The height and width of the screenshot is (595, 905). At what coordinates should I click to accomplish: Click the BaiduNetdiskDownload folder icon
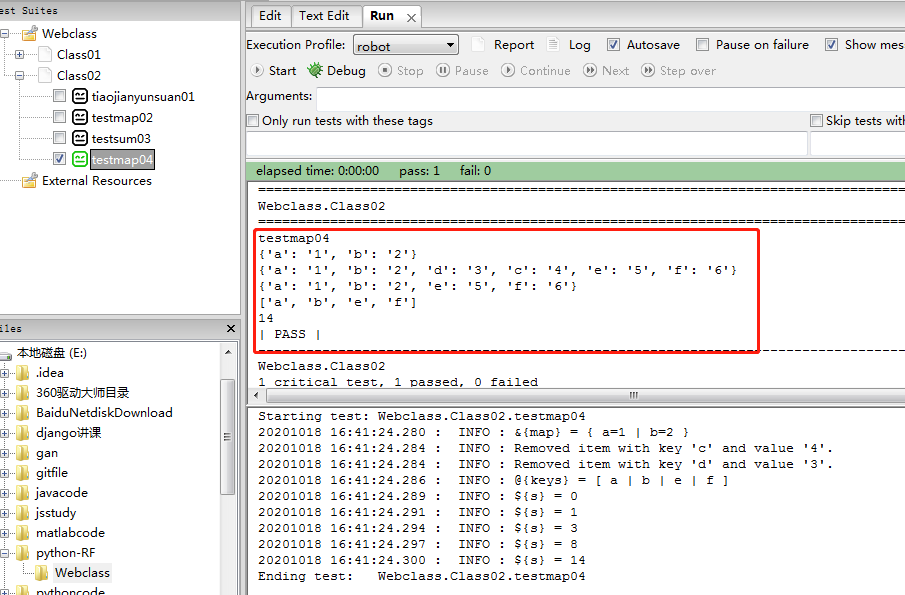pyautogui.click(x=23, y=413)
